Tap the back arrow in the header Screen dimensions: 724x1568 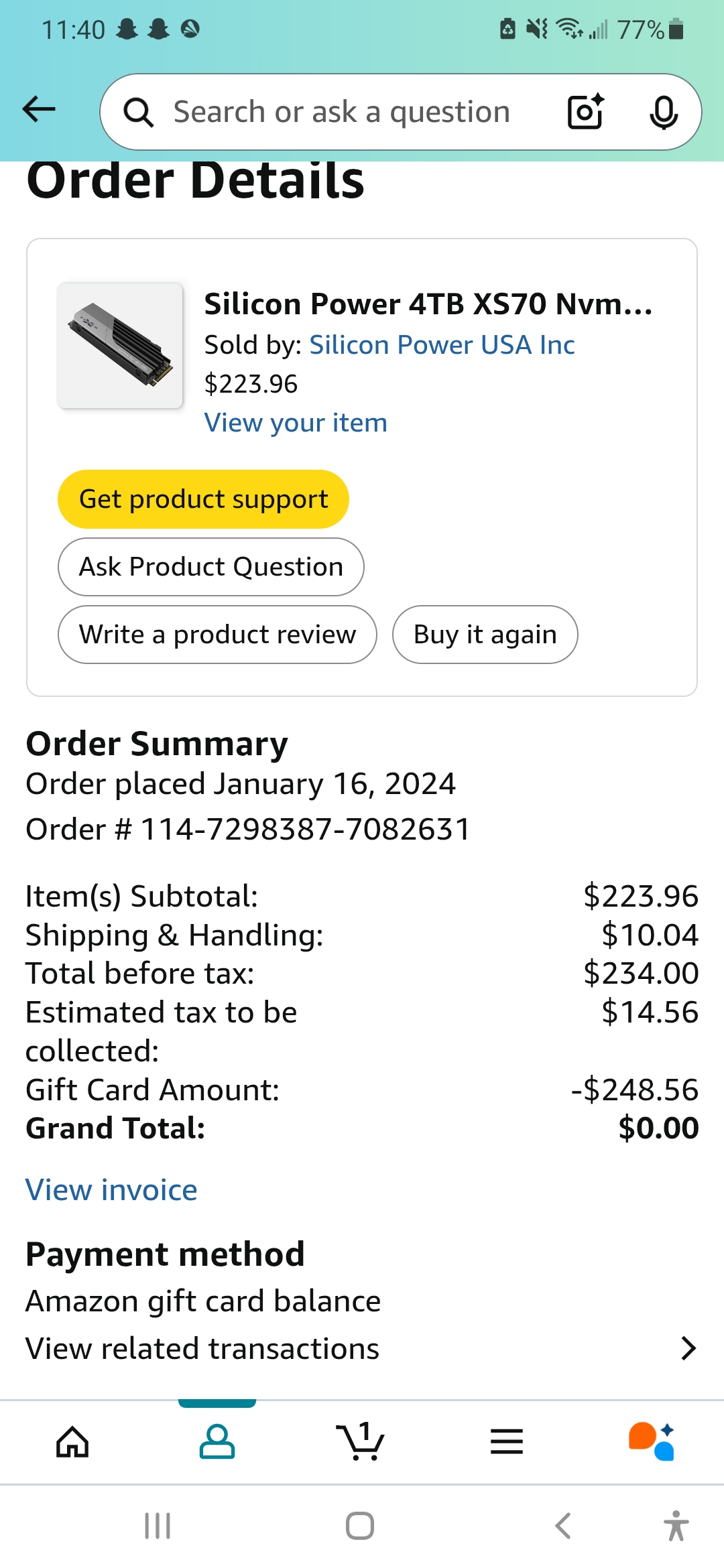(39, 109)
